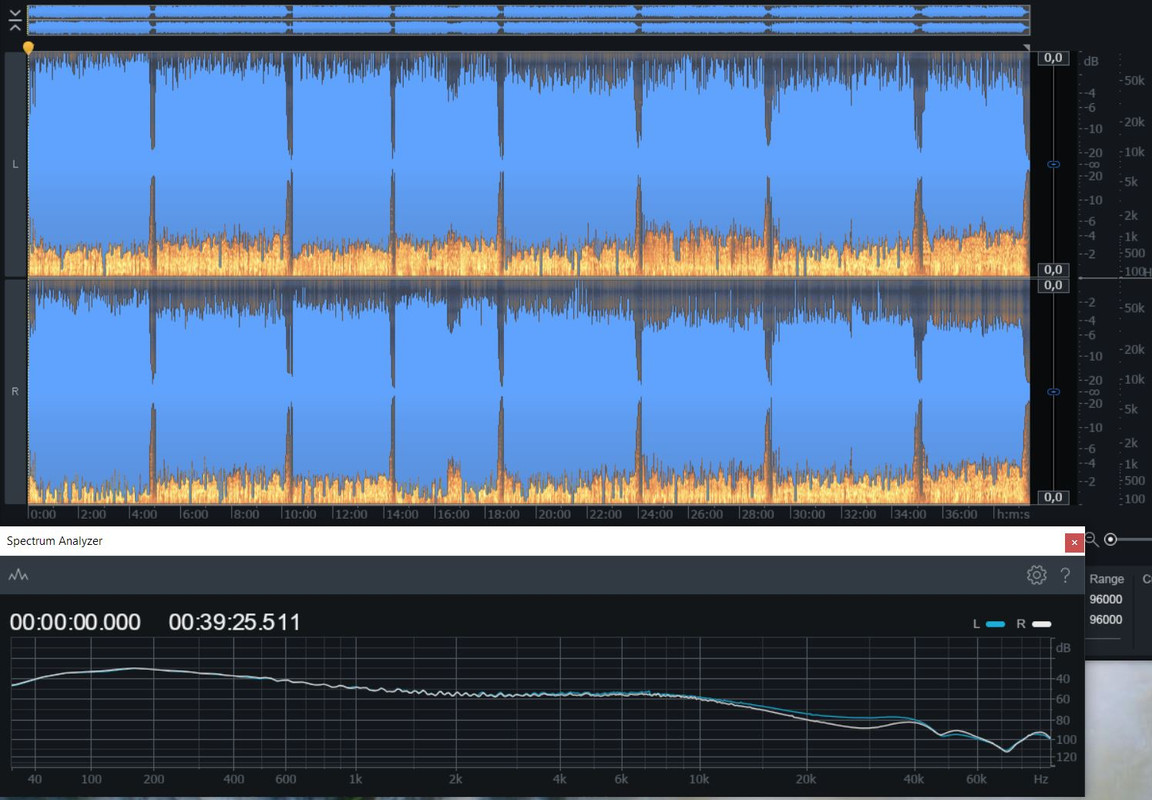Click the h:m:s time format label
The height and width of the screenshot is (800, 1152).
(1012, 514)
